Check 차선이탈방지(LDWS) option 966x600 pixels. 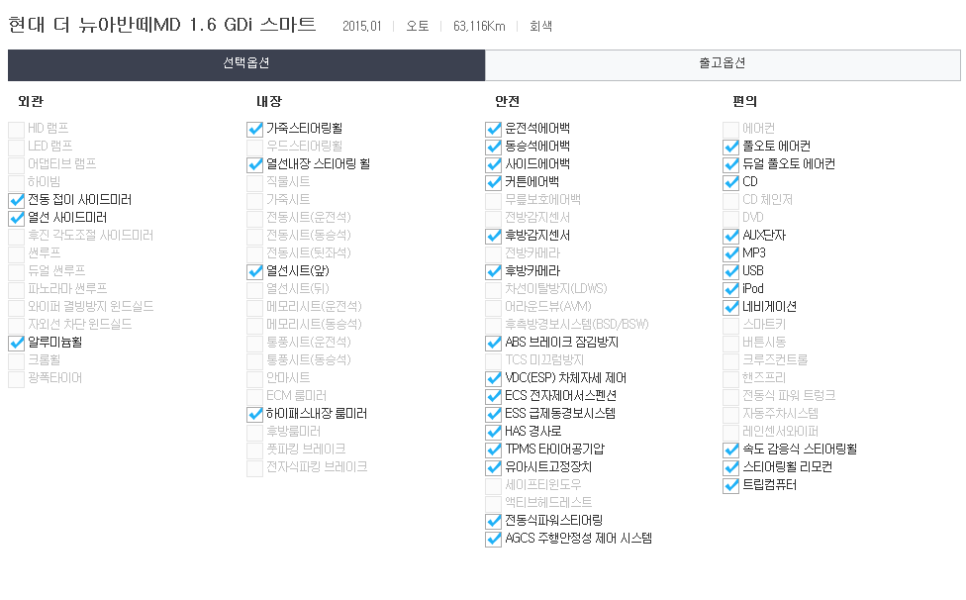point(493,290)
